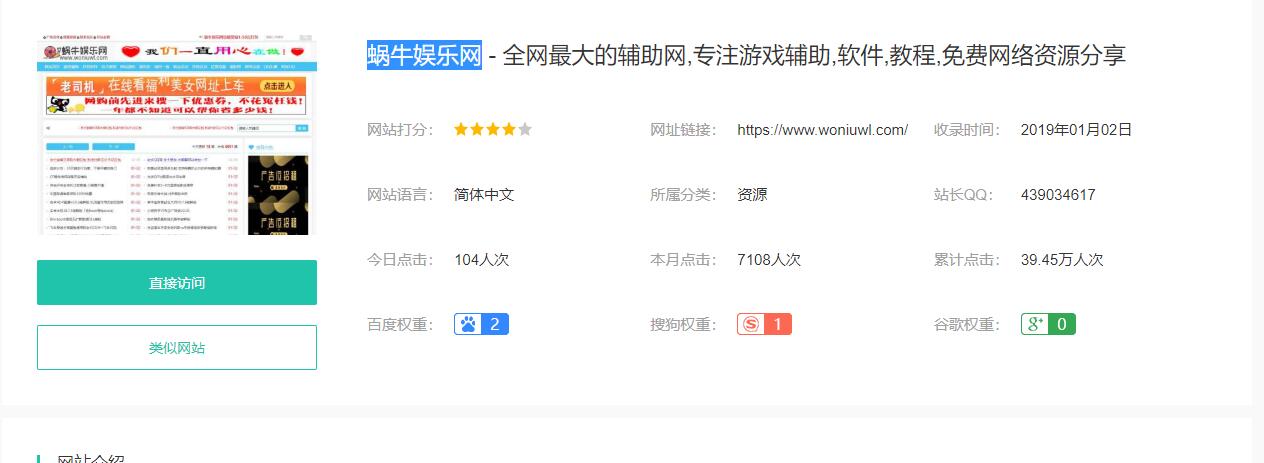The width and height of the screenshot is (1264, 463).
Task: Click the 直接访问 button
Action: coord(177,283)
